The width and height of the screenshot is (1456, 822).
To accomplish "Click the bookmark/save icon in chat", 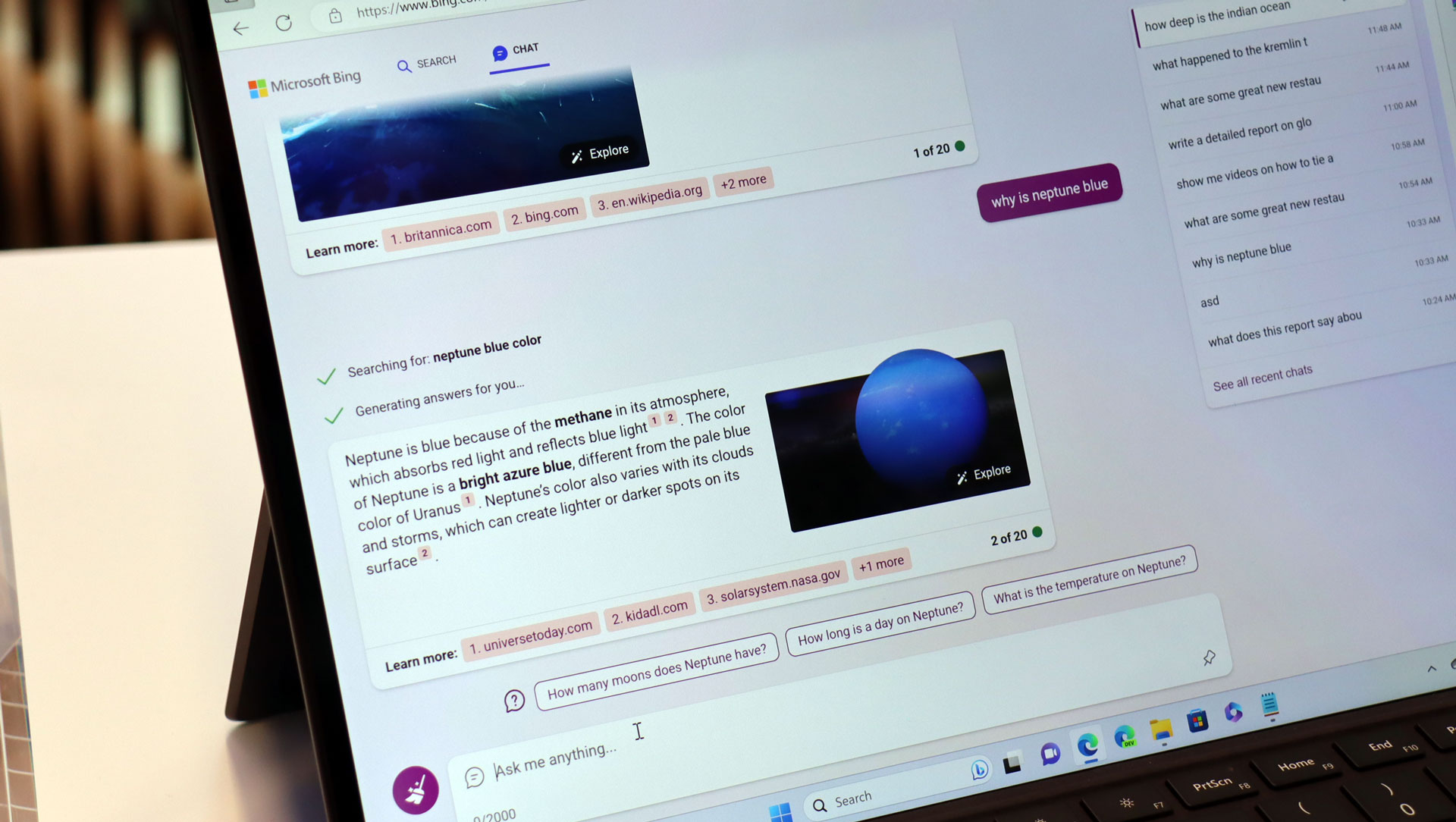I will click(1209, 659).
